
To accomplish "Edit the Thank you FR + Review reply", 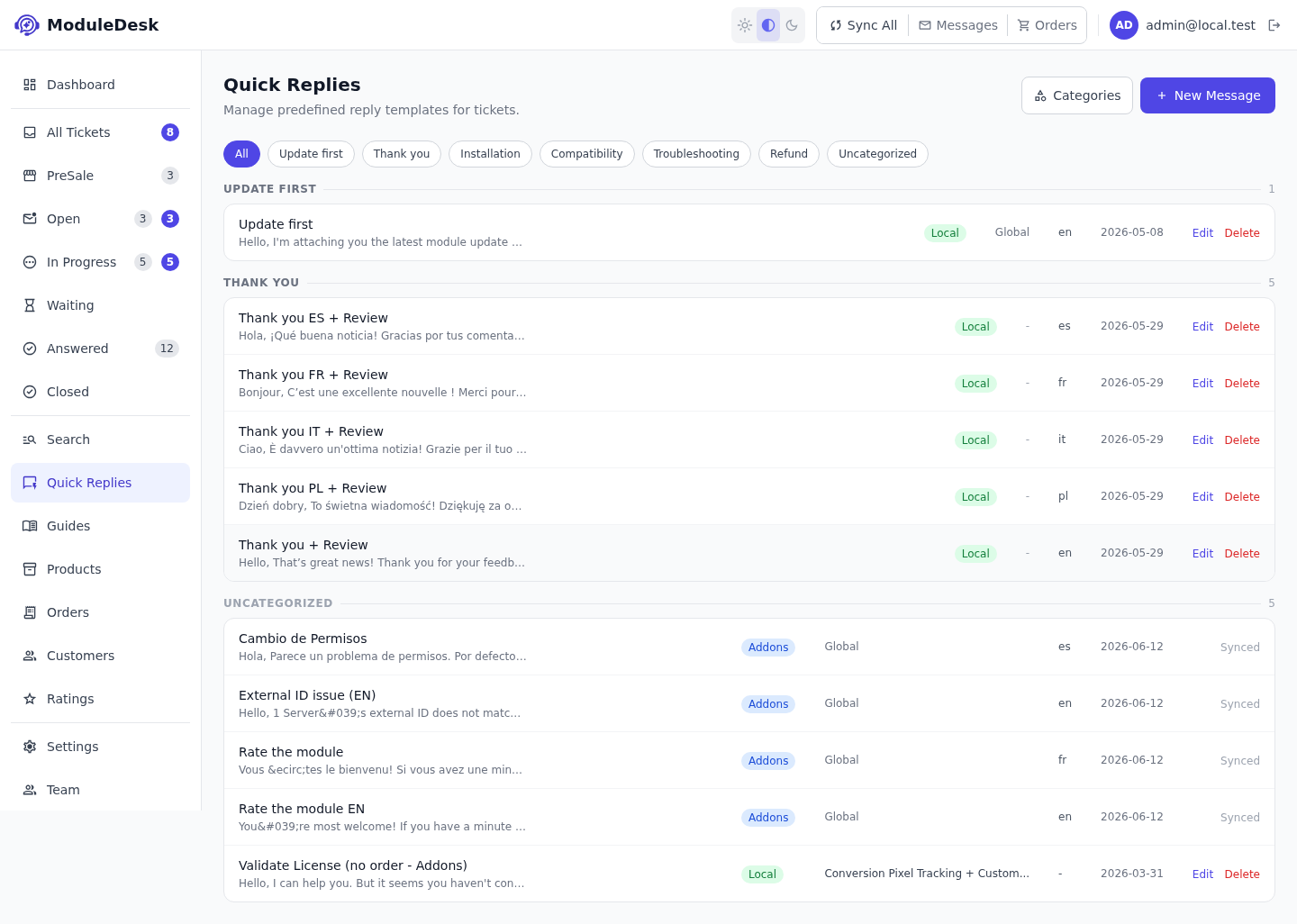I will click(x=1202, y=384).
